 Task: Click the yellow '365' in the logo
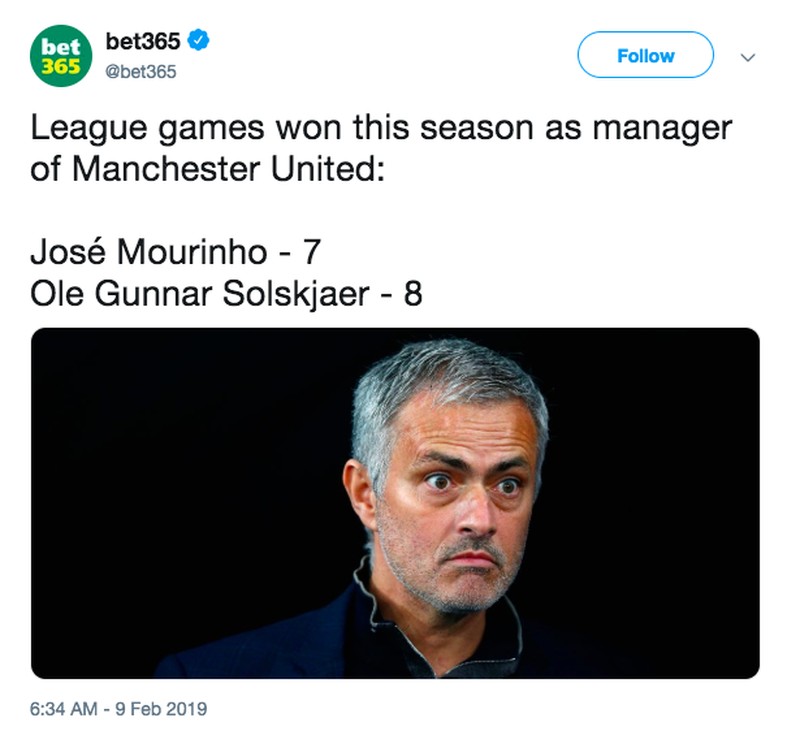click(x=61, y=66)
